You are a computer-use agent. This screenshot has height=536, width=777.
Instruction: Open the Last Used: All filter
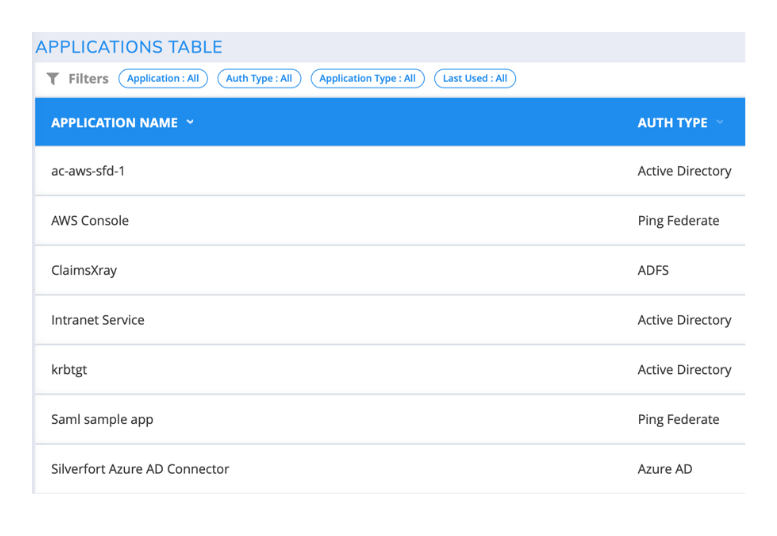(x=475, y=79)
